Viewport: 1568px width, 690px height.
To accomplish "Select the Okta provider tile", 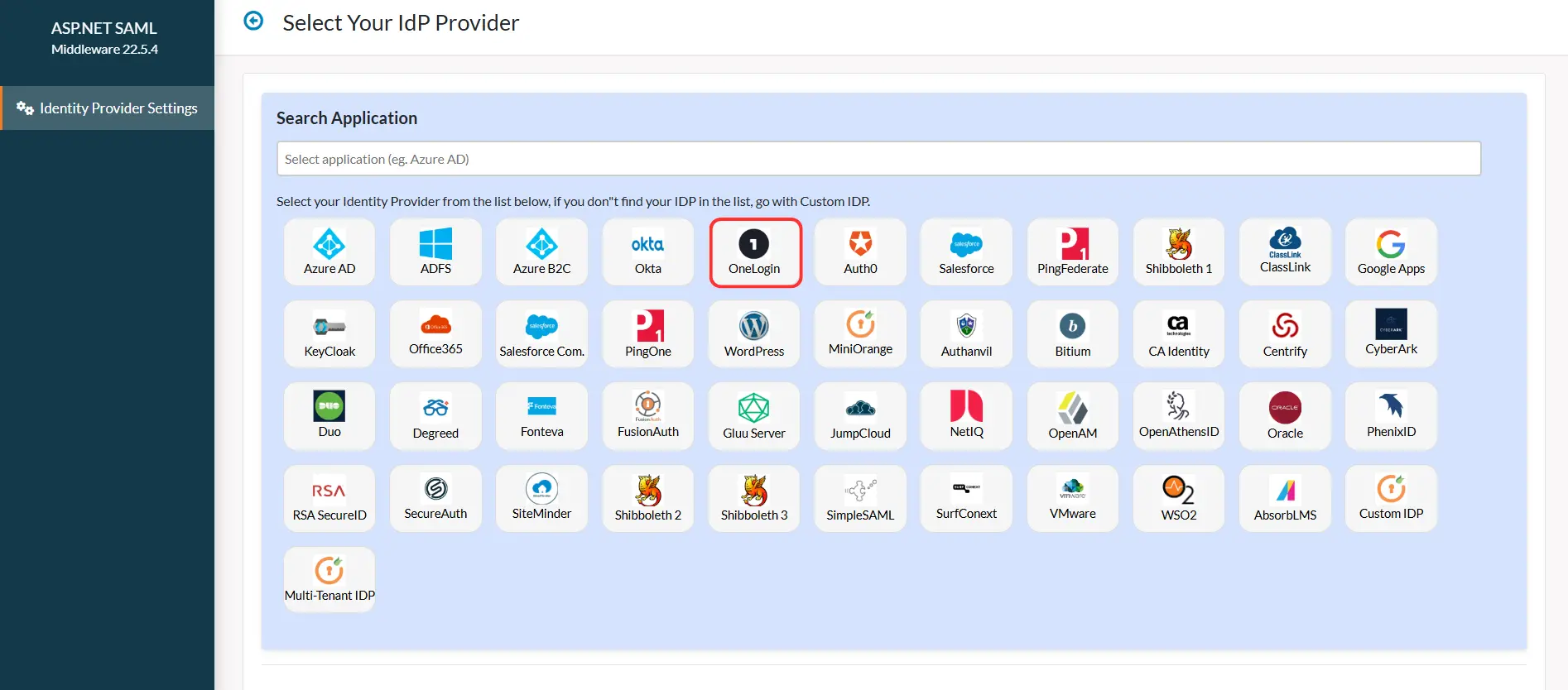I will click(648, 252).
